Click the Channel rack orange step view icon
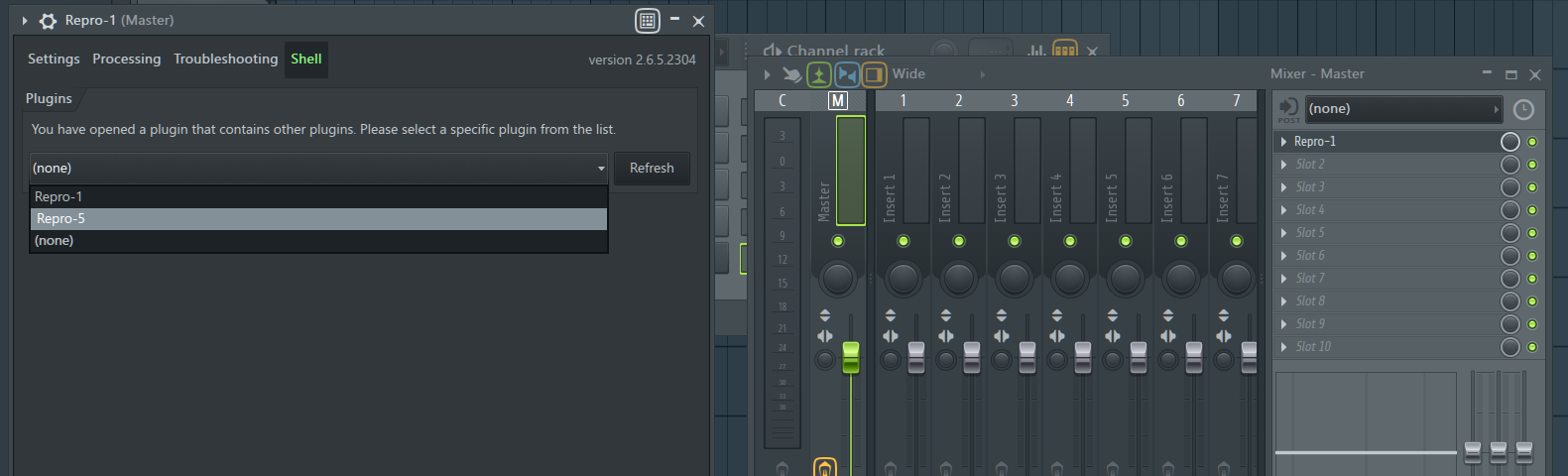The height and width of the screenshot is (476, 1568). click(1064, 50)
